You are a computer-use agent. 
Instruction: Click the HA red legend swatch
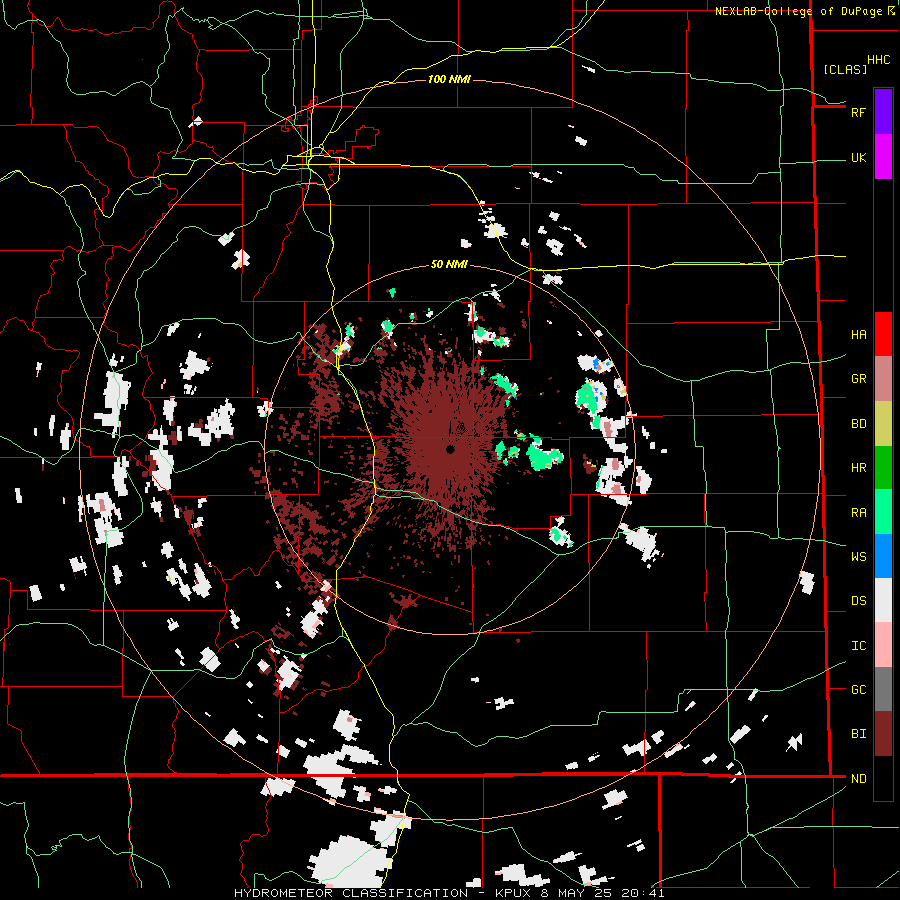pos(883,334)
